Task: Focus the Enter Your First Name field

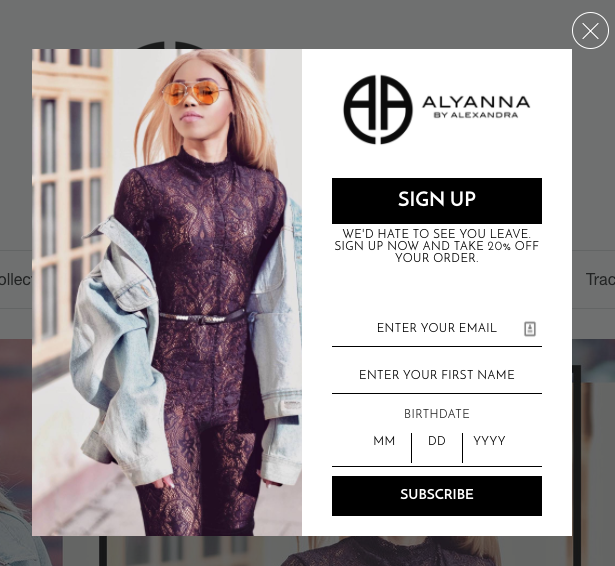Action: (x=437, y=375)
